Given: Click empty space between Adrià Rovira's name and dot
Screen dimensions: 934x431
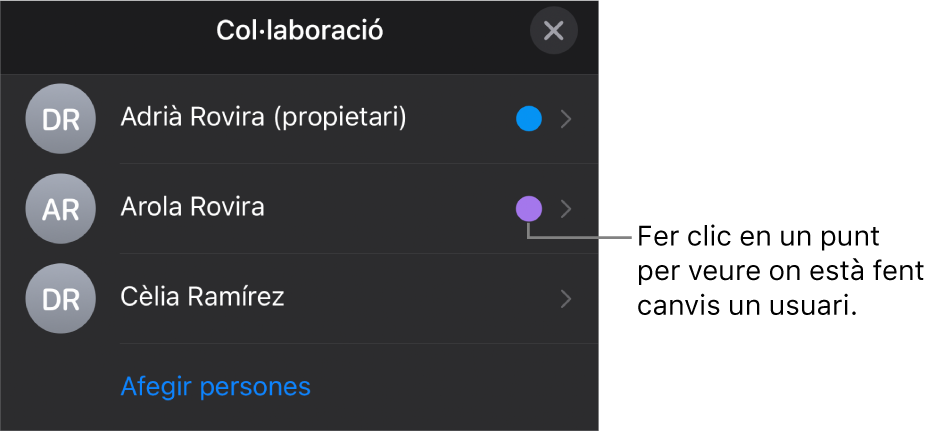Looking at the screenshot, I should tap(460, 119).
